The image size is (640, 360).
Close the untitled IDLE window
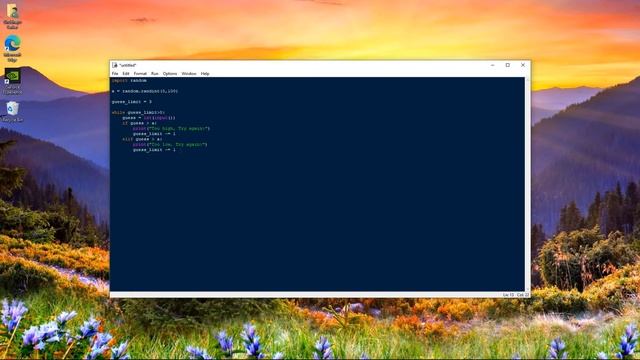(x=523, y=65)
